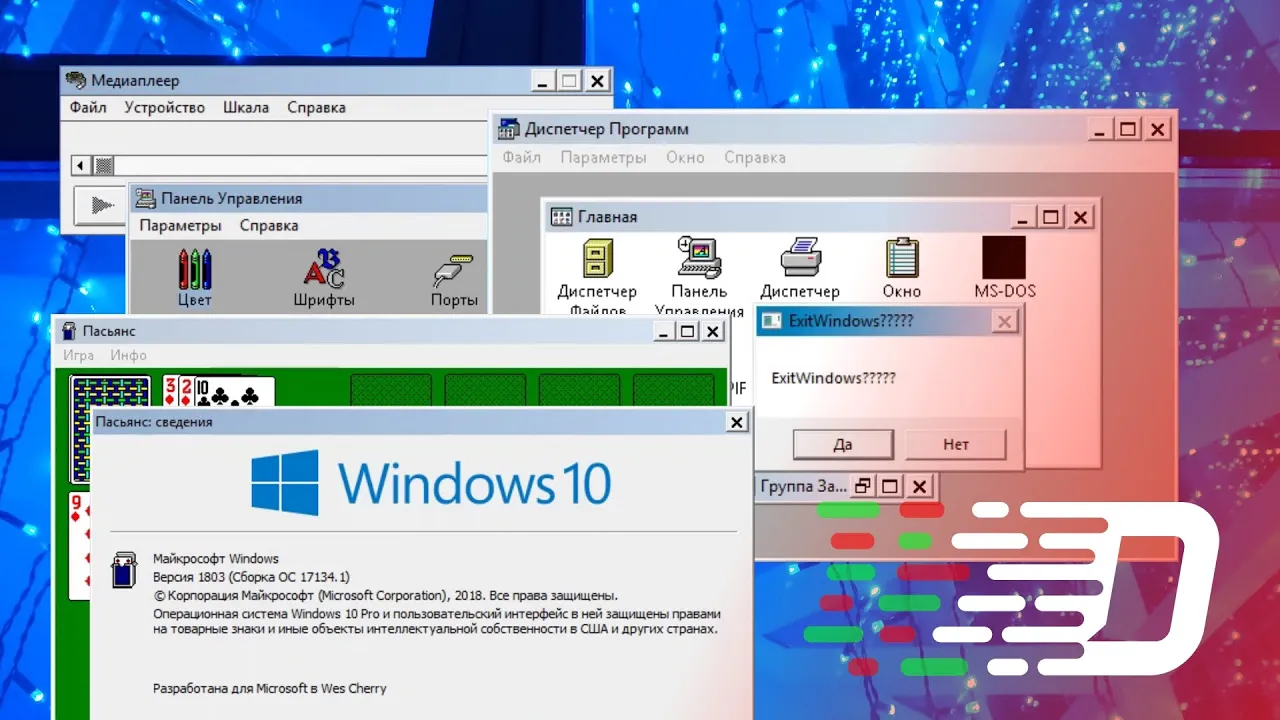
Task: Click Нет in ExitWindows dialog
Action: point(956,444)
